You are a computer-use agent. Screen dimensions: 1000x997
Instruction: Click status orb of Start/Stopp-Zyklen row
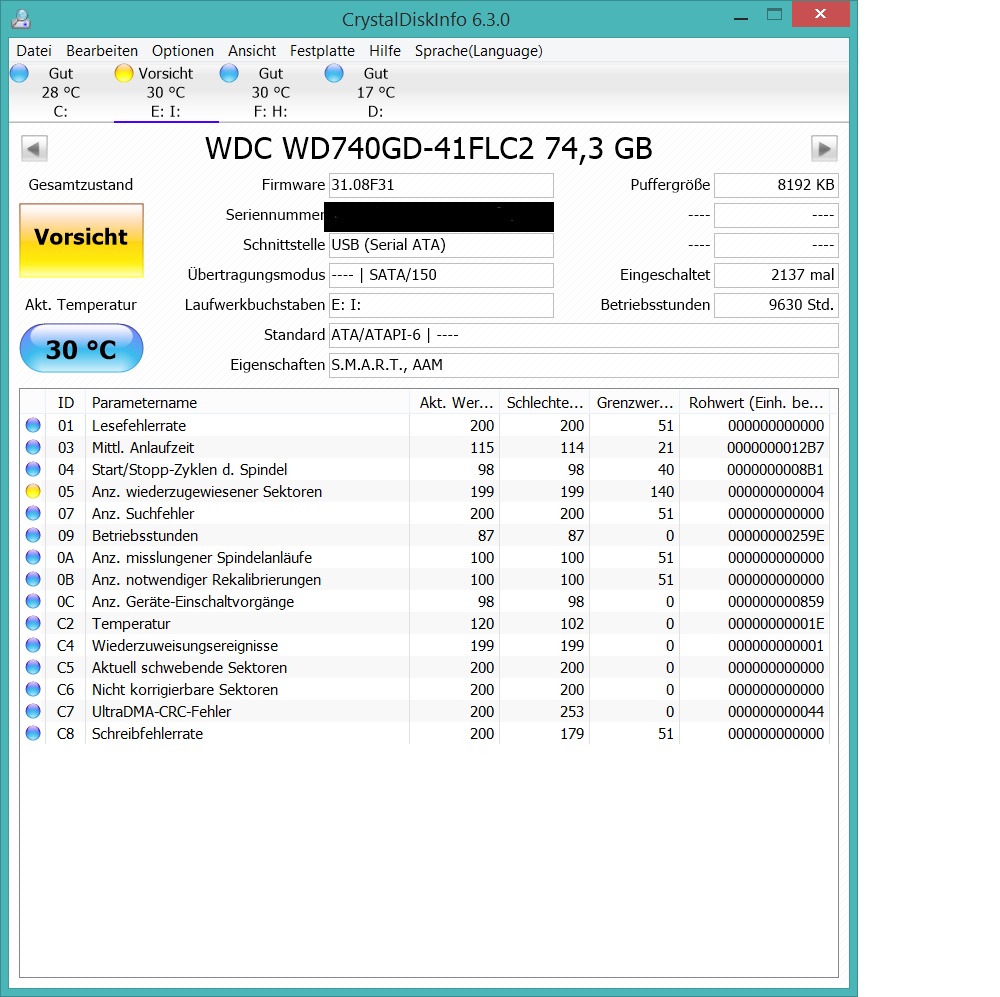(33, 469)
